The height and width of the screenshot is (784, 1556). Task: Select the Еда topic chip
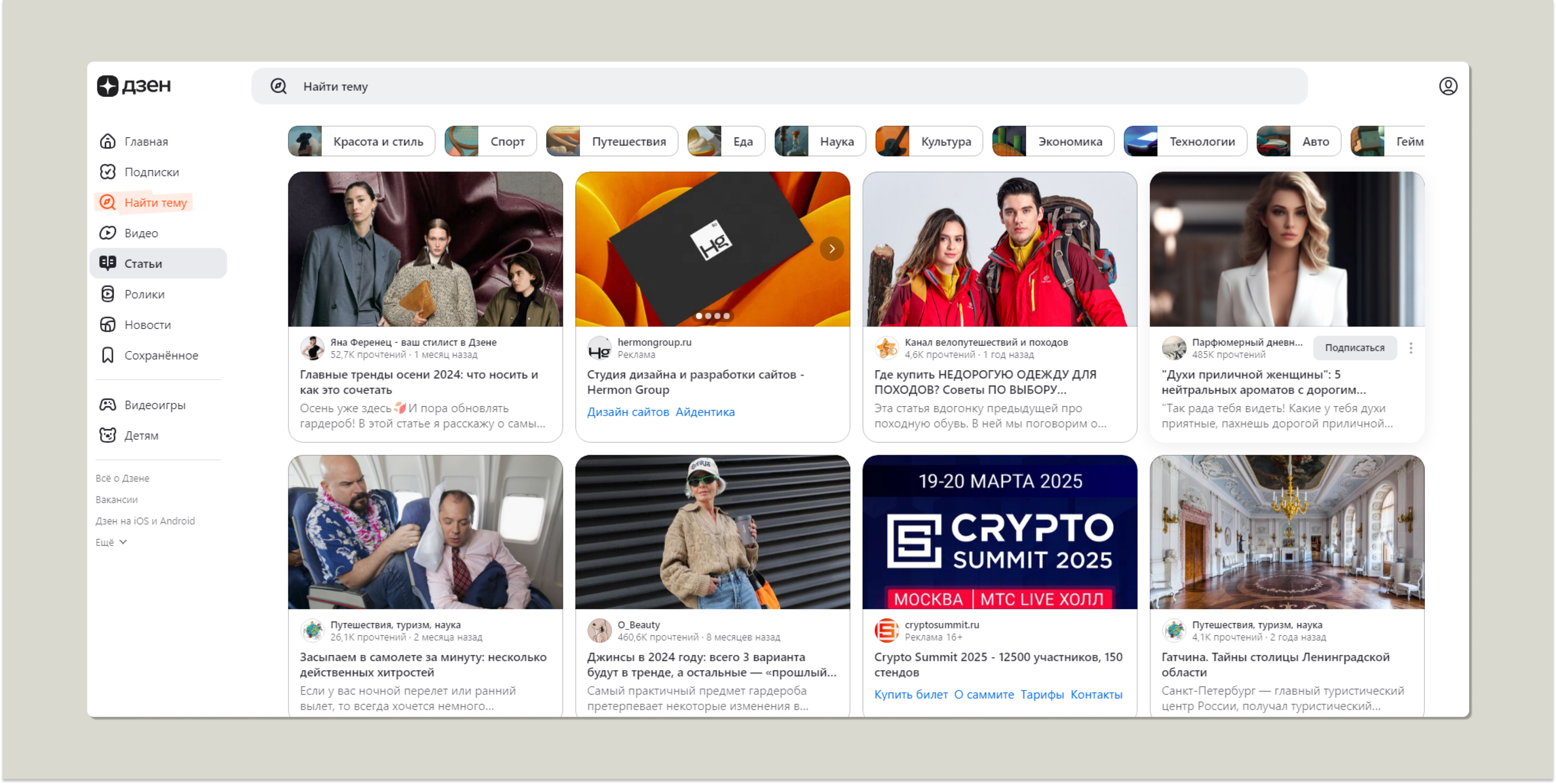click(726, 141)
